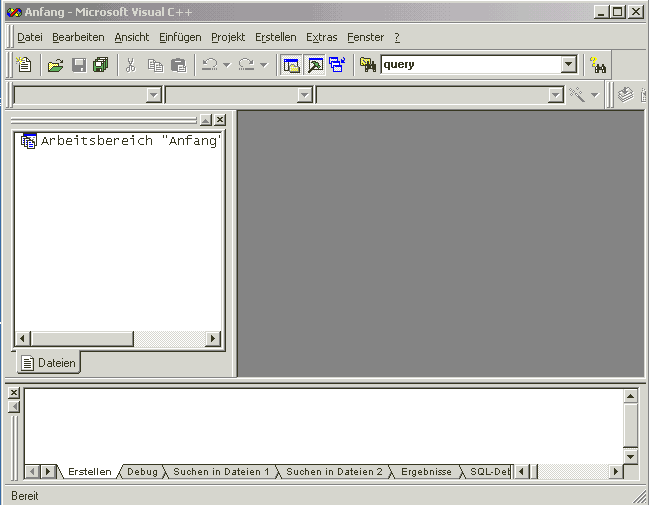Toggle the Workspace window button

[291, 65]
